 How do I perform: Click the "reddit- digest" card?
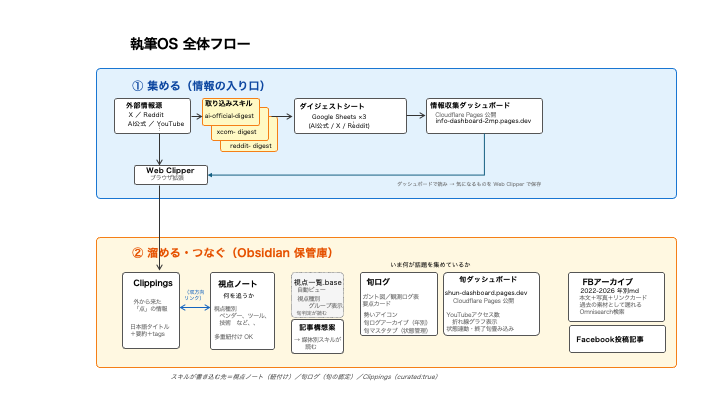pyautogui.click(x=251, y=146)
